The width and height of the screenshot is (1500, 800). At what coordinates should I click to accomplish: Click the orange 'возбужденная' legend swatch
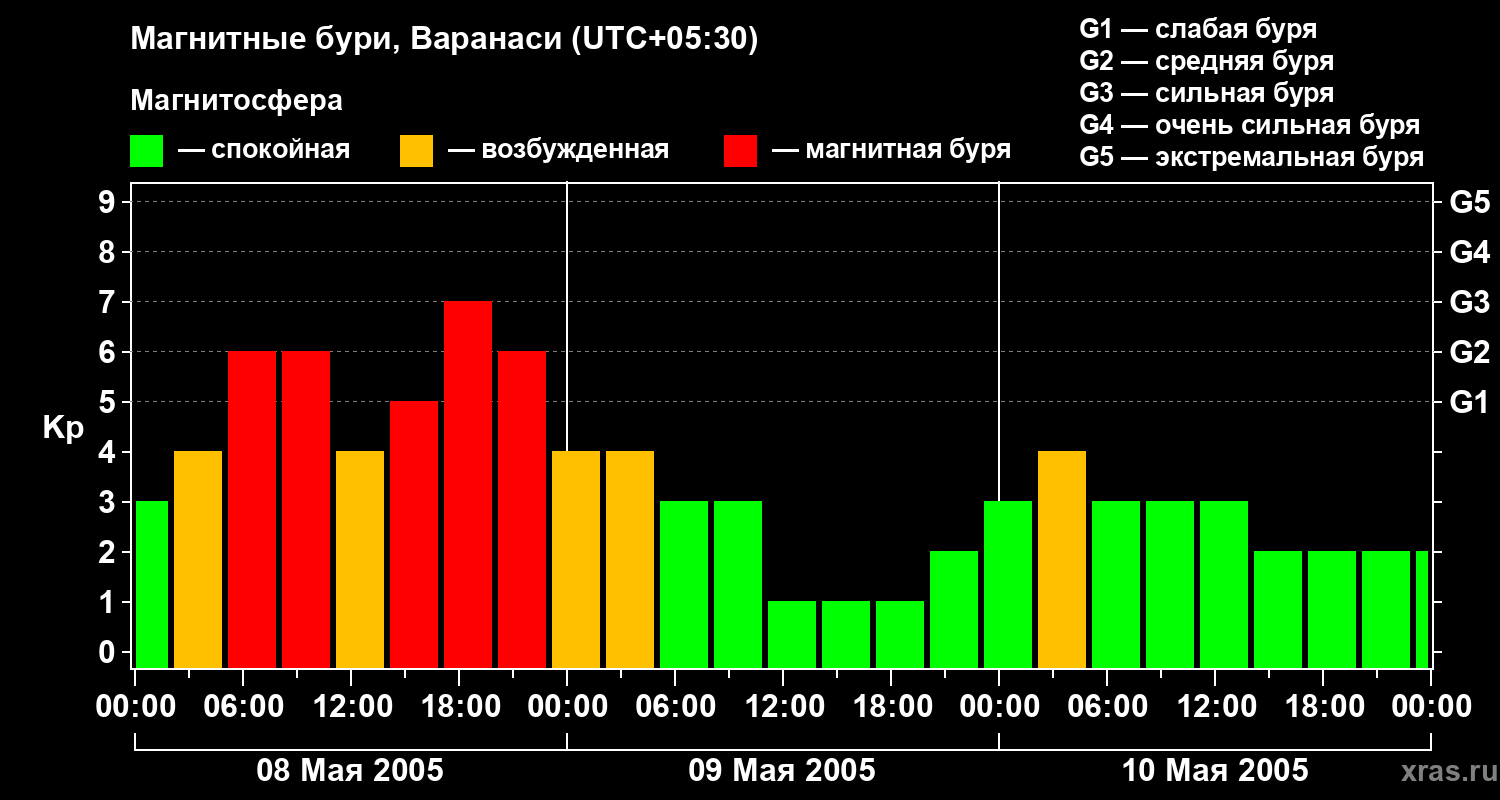(417, 151)
